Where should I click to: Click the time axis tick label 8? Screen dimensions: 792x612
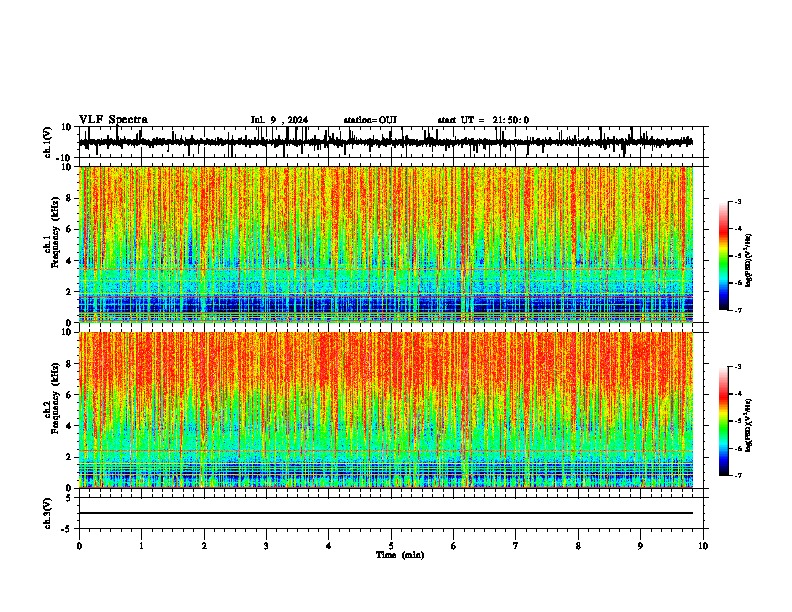(578, 546)
